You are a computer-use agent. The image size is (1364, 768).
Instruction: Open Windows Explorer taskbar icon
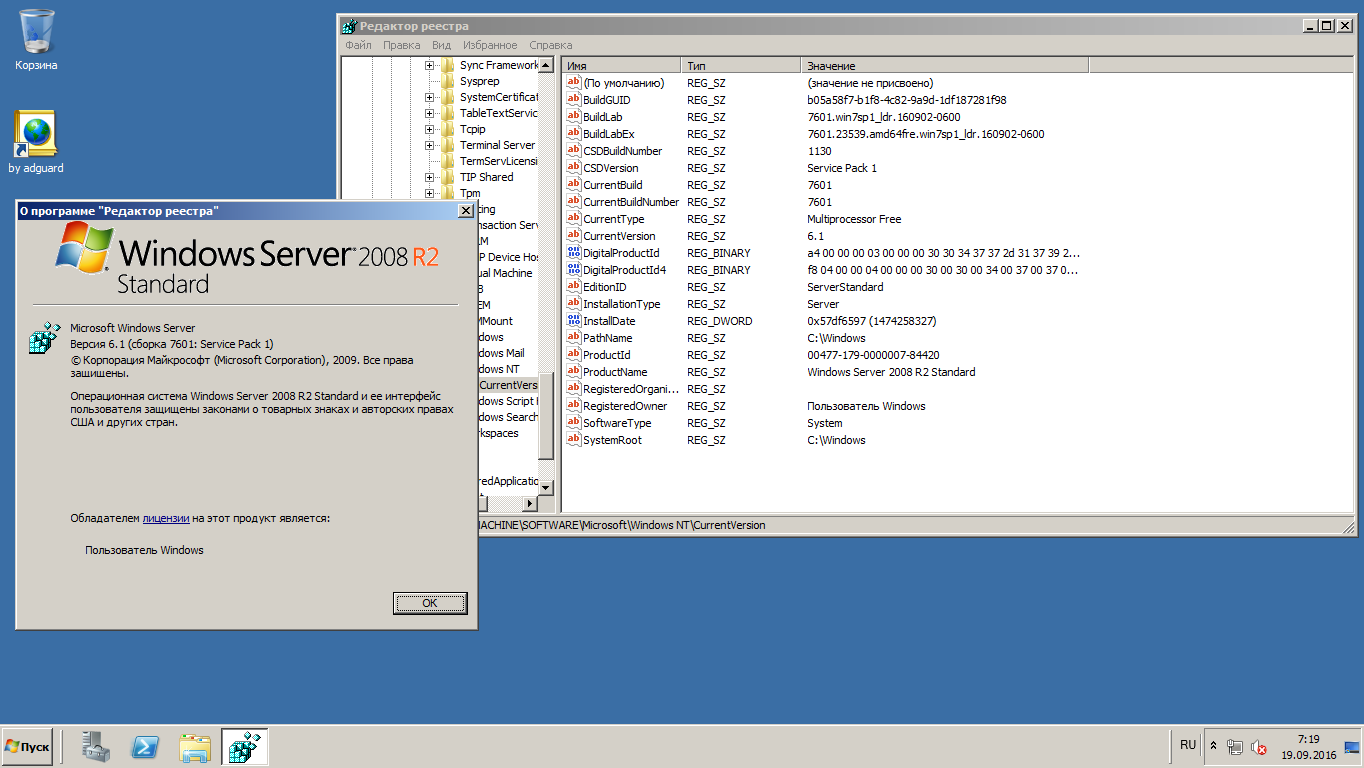click(x=195, y=747)
